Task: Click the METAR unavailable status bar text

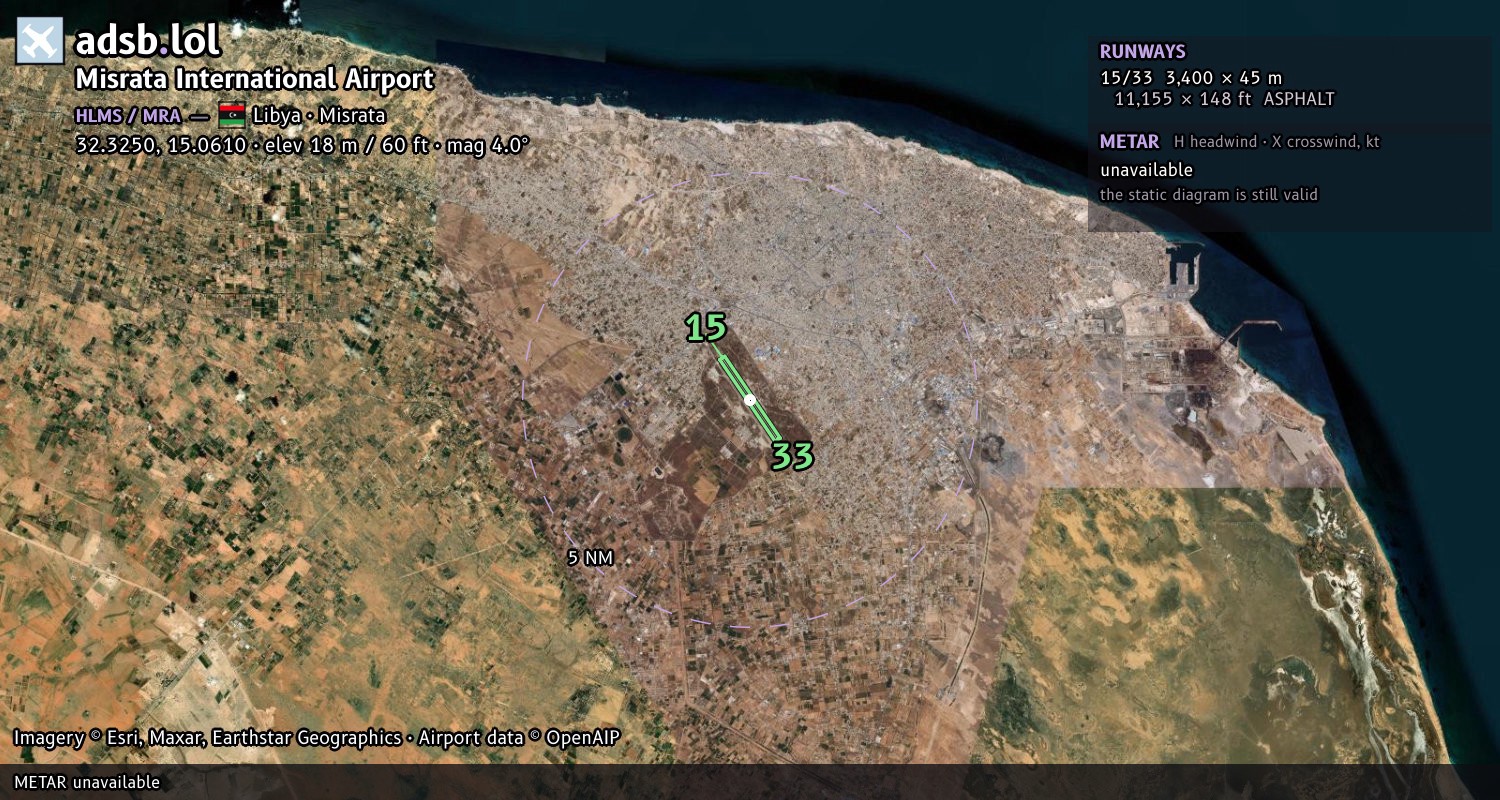Action: 87,782
